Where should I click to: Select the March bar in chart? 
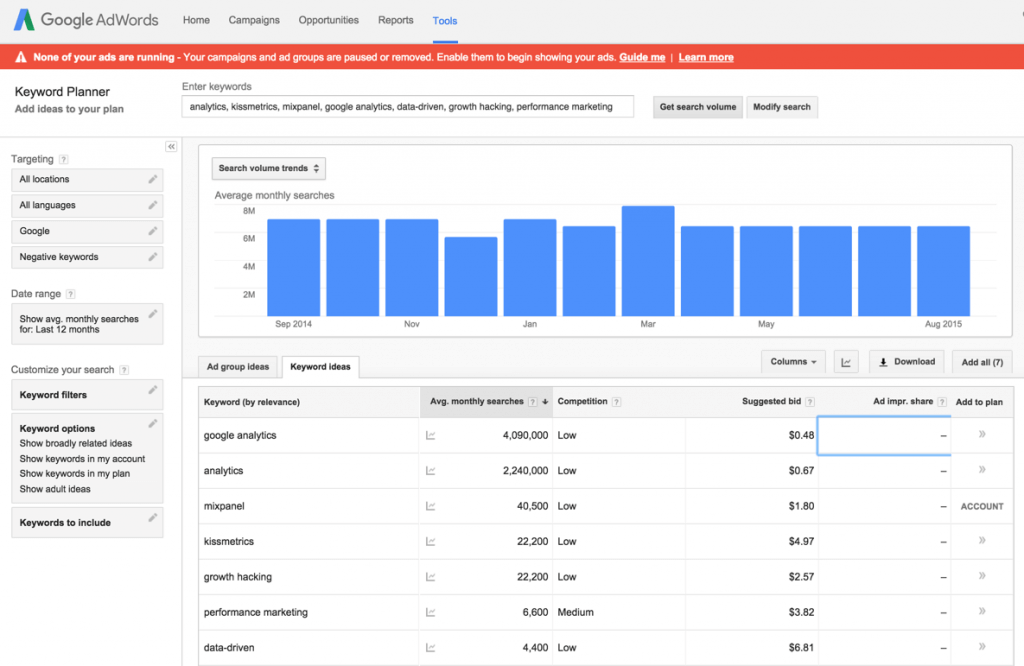tap(648, 261)
